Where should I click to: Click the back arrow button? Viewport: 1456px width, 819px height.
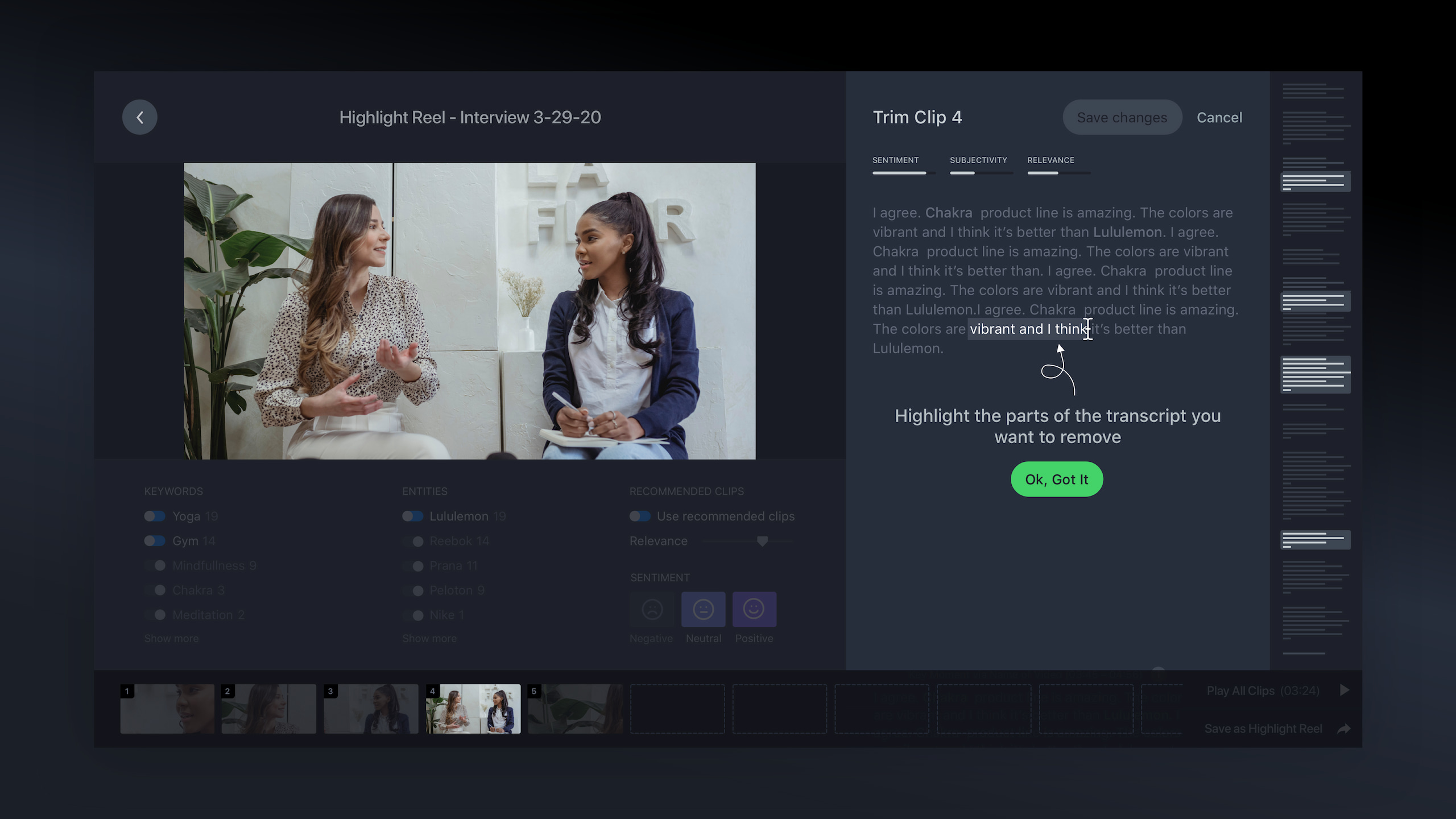point(139,117)
